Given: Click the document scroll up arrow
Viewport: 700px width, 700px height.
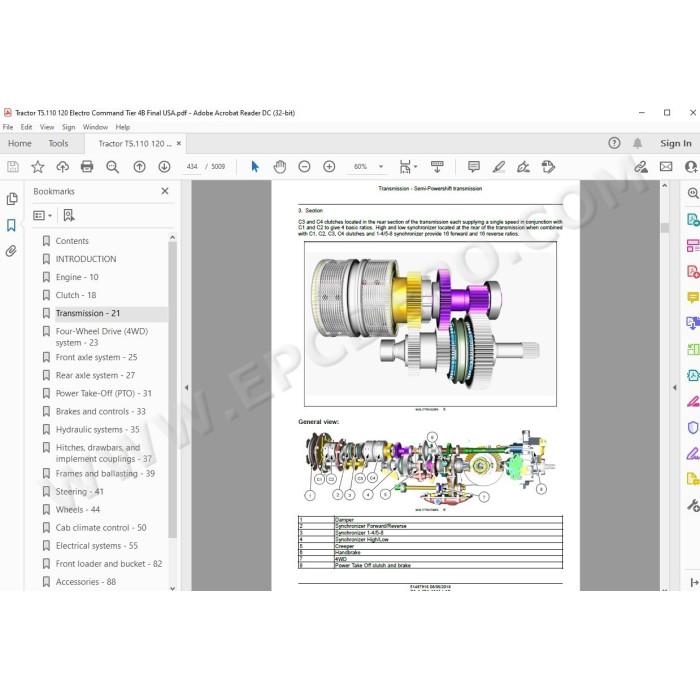Looking at the screenshot, I should tap(665, 185).
